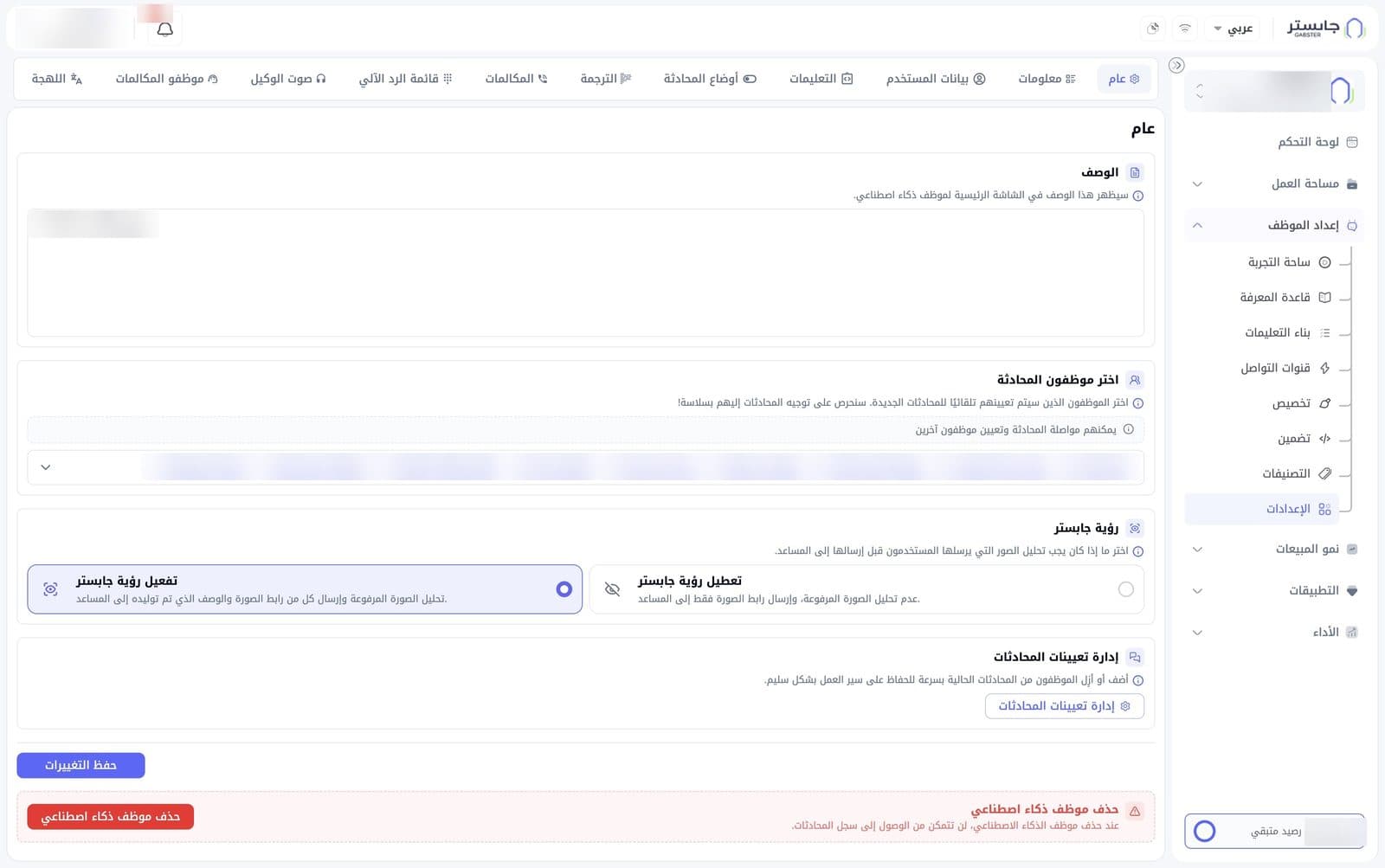The image size is (1385, 868).
Task: Open بناء التعليمات in sidebar
Action: click(1287, 332)
